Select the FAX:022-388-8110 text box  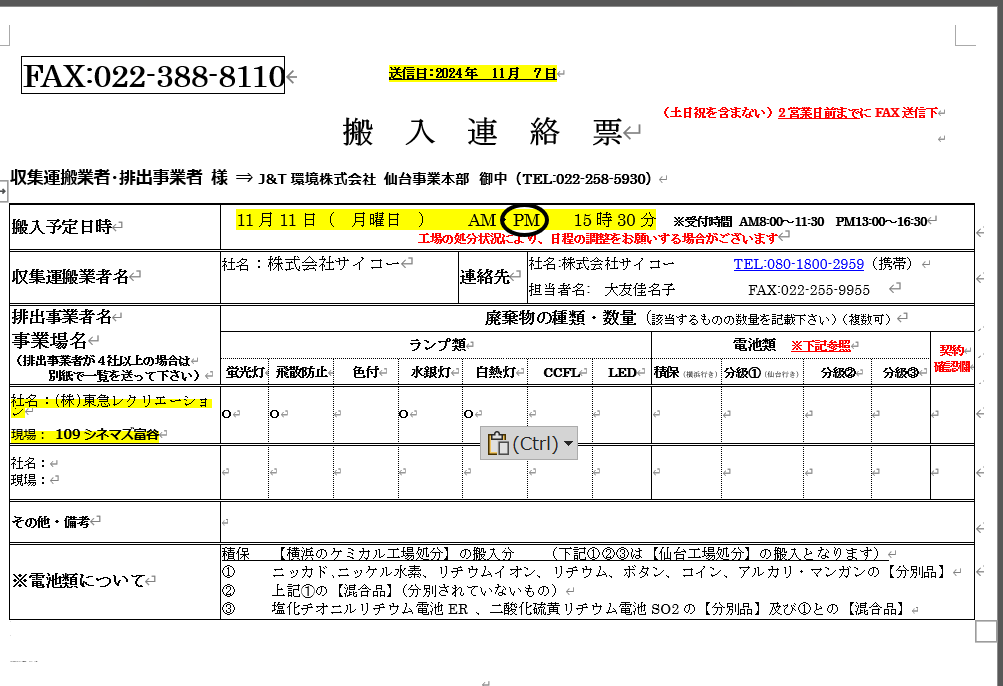153,76
